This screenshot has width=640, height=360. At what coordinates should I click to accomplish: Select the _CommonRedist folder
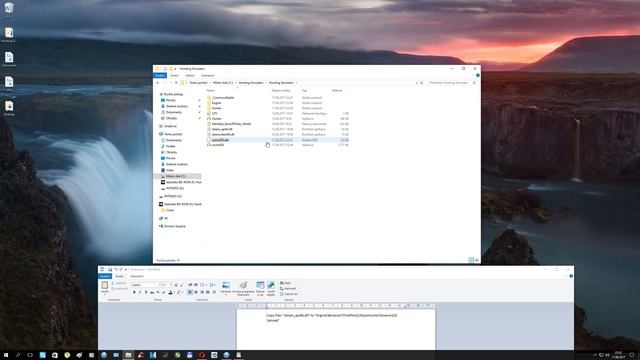[223, 98]
